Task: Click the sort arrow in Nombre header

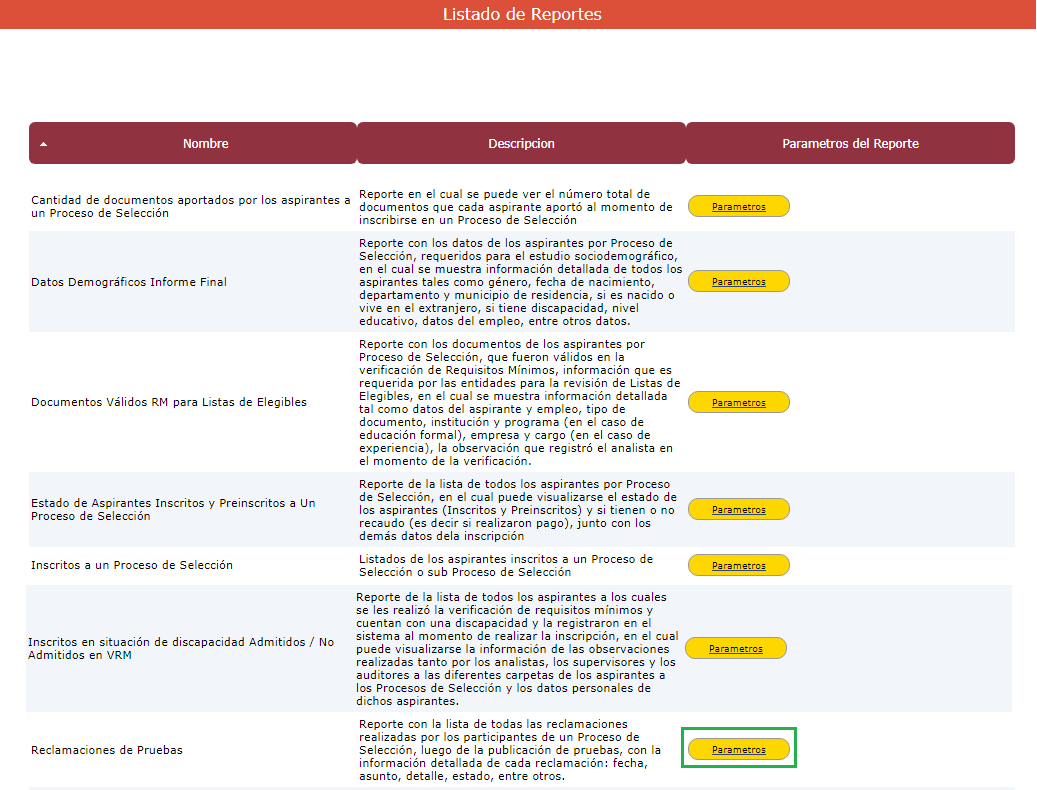Action: coord(43,144)
